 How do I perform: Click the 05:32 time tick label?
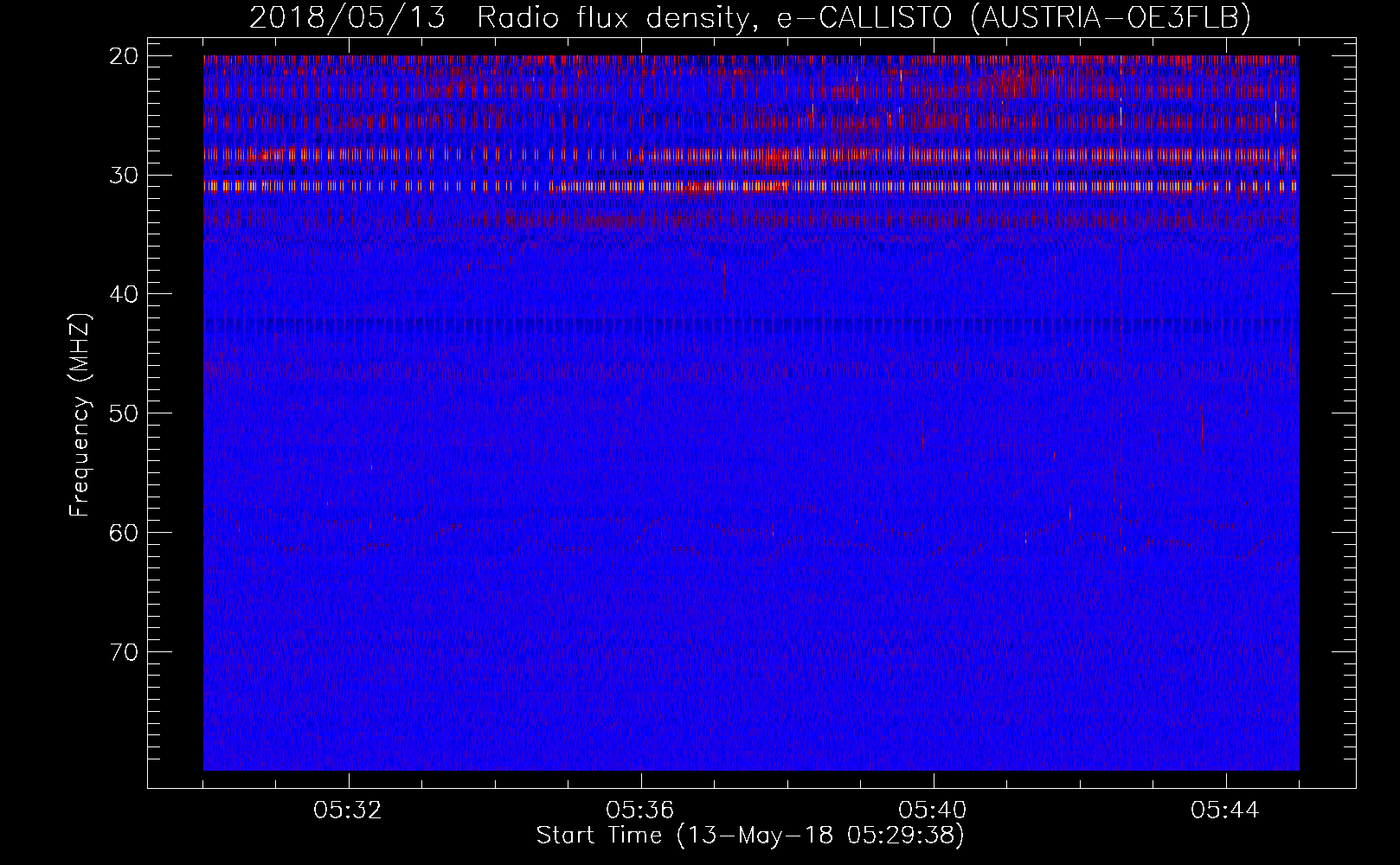click(349, 811)
